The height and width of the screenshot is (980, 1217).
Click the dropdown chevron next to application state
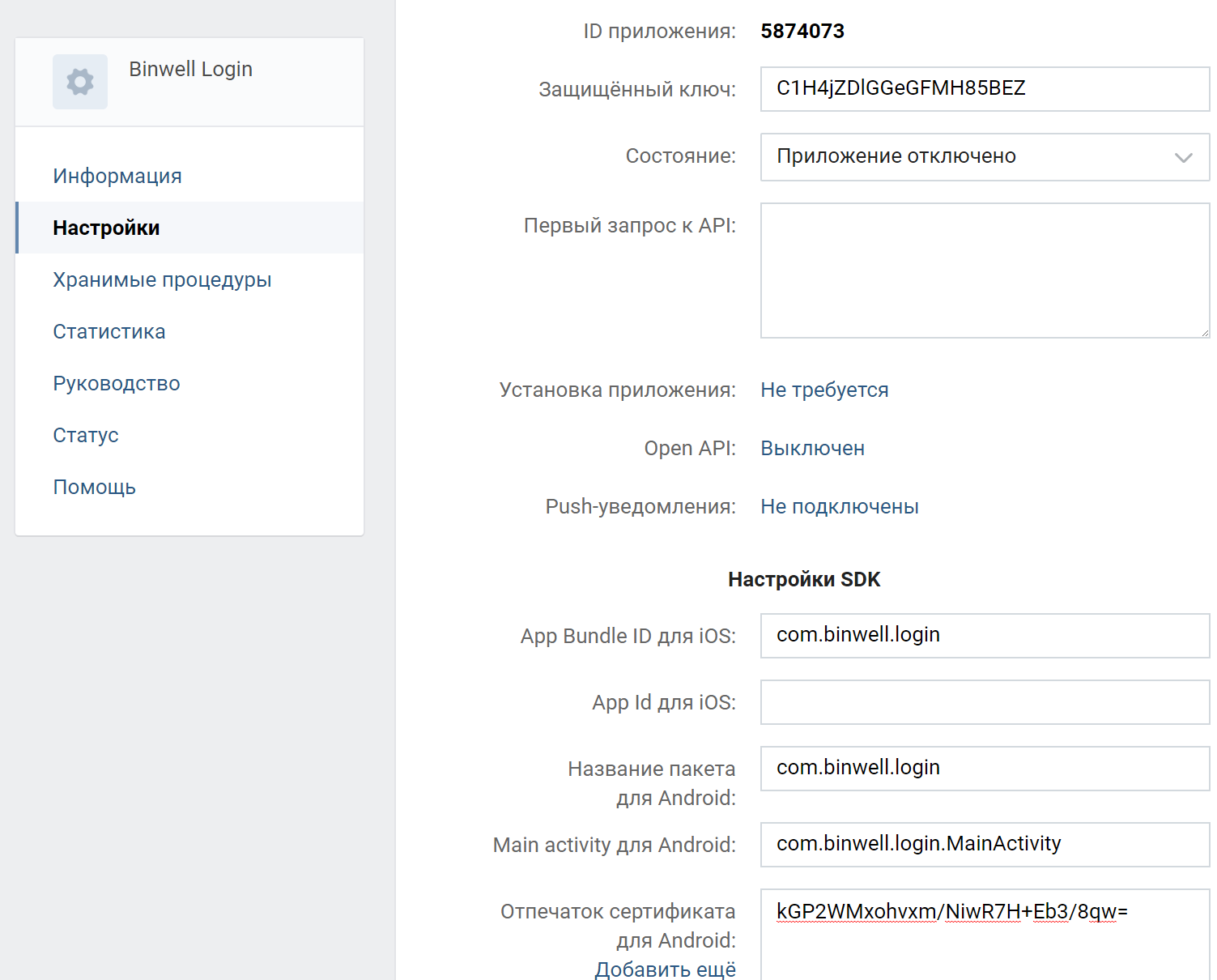click(1183, 156)
